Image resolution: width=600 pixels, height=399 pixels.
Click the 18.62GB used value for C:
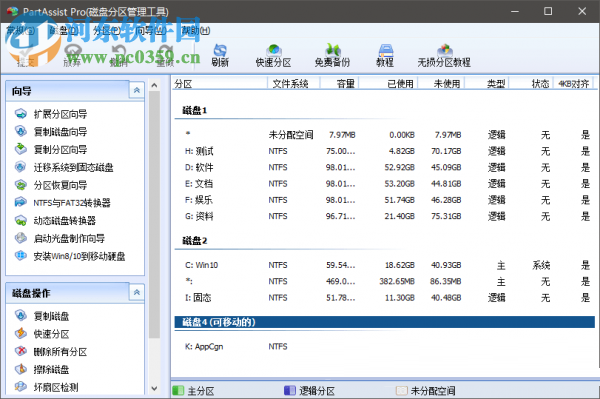pyautogui.click(x=399, y=265)
